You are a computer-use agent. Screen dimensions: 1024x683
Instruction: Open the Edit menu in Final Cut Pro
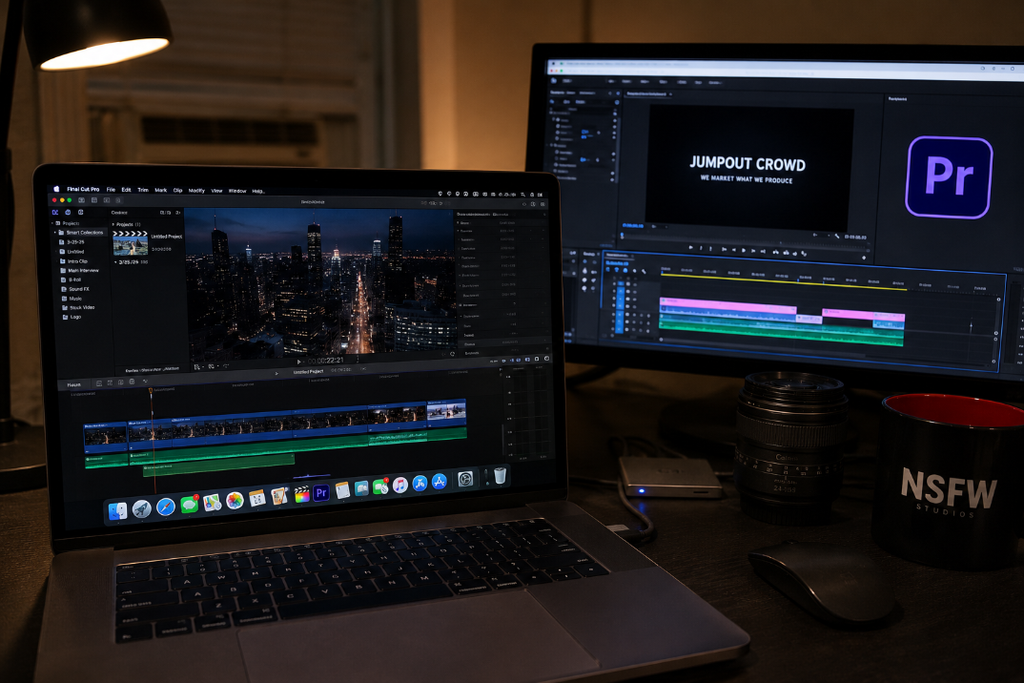tap(126, 190)
